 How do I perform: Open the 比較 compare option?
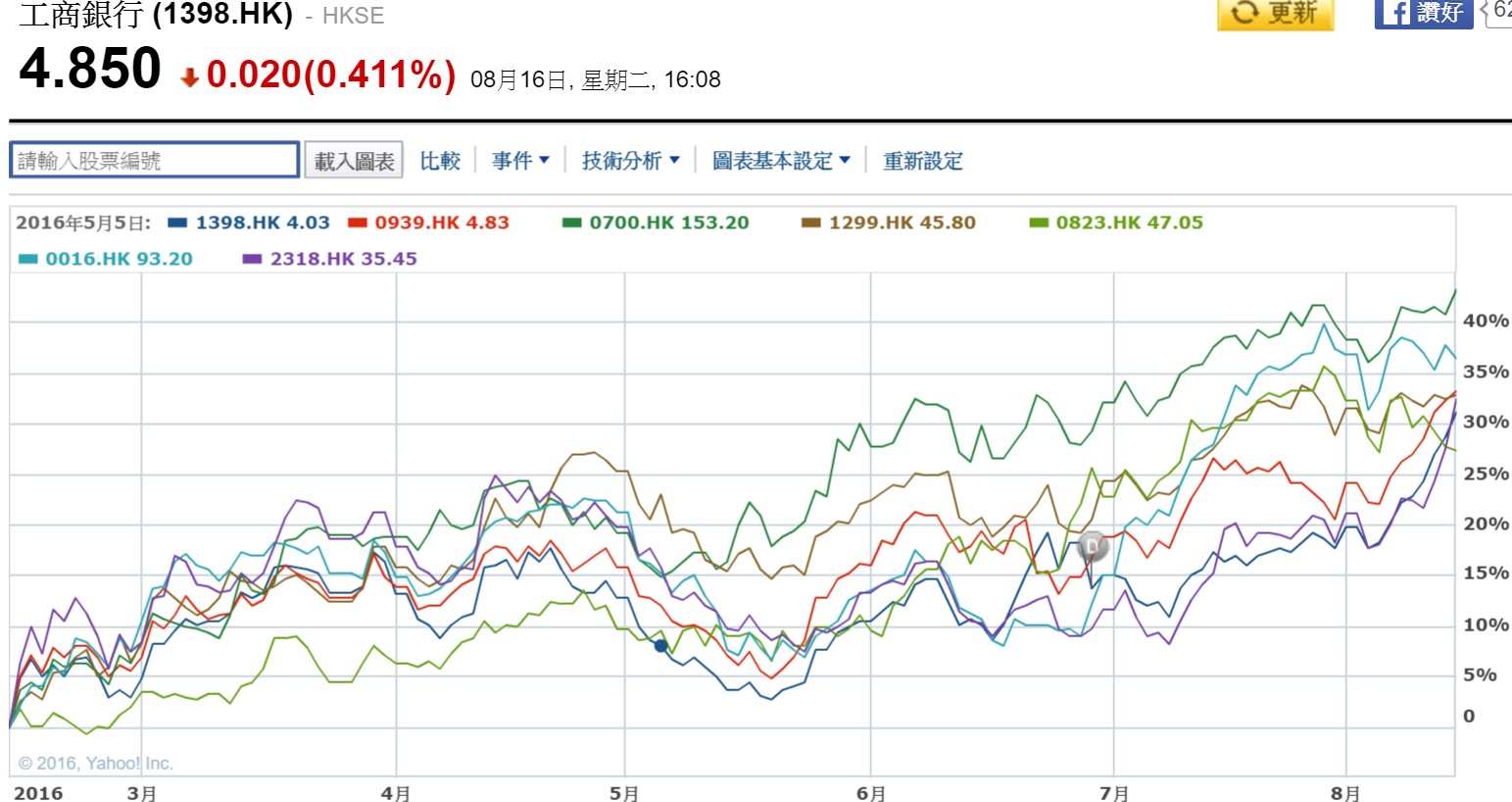440,161
